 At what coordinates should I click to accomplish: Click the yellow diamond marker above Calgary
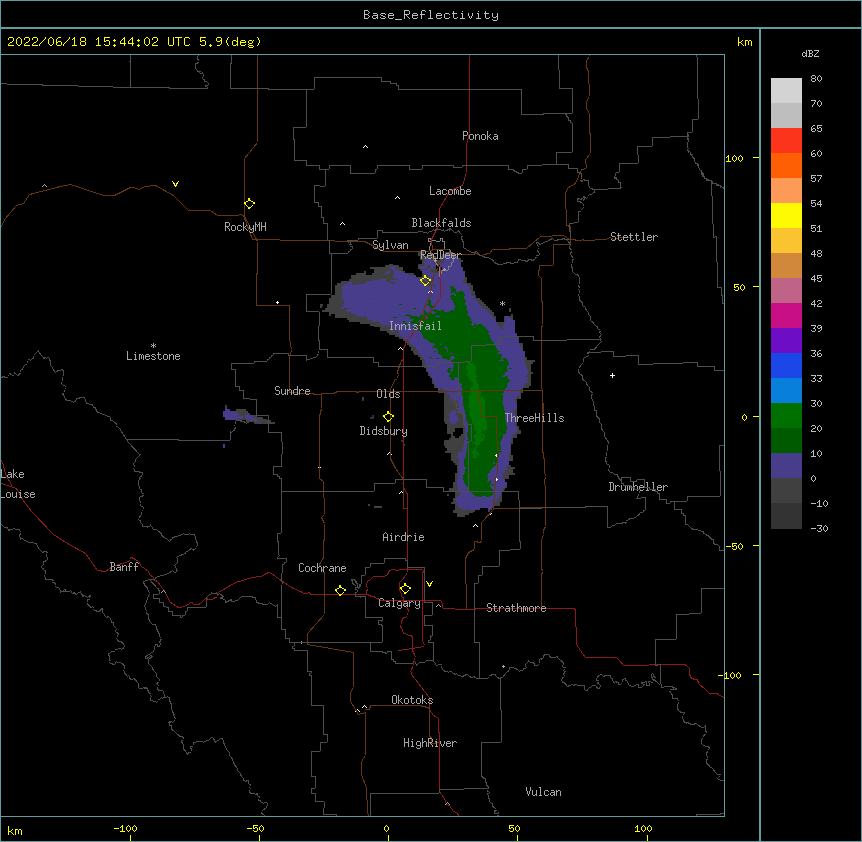405,589
